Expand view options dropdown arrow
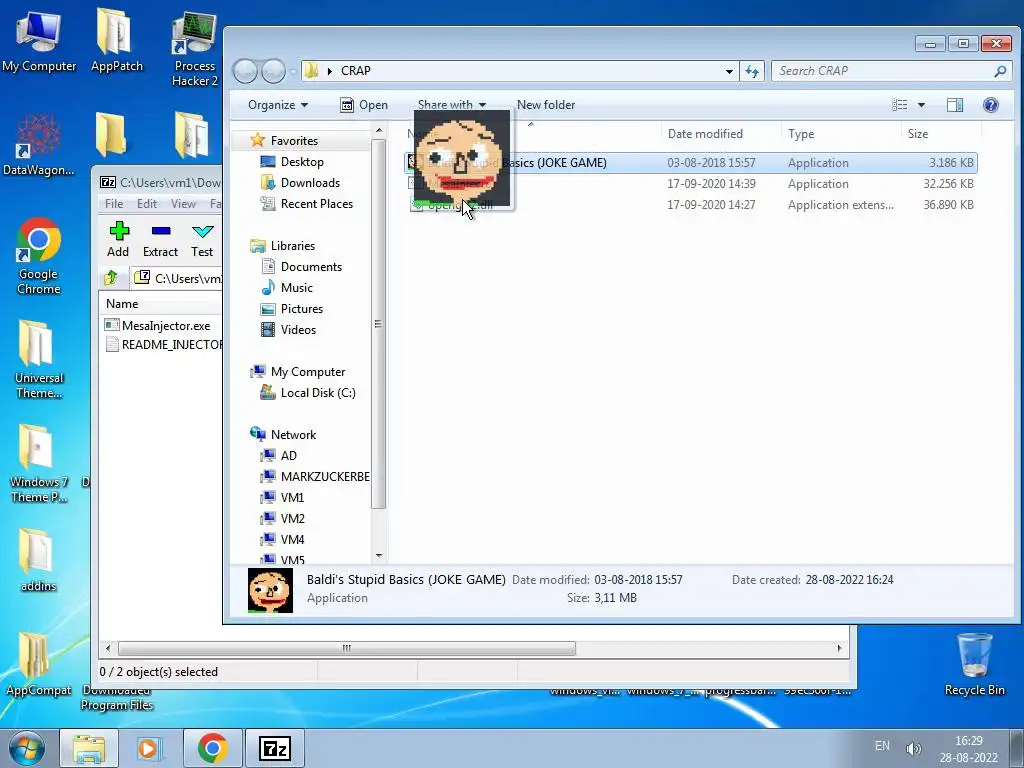Image resolution: width=1024 pixels, height=768 pixels. coord(921,104)
